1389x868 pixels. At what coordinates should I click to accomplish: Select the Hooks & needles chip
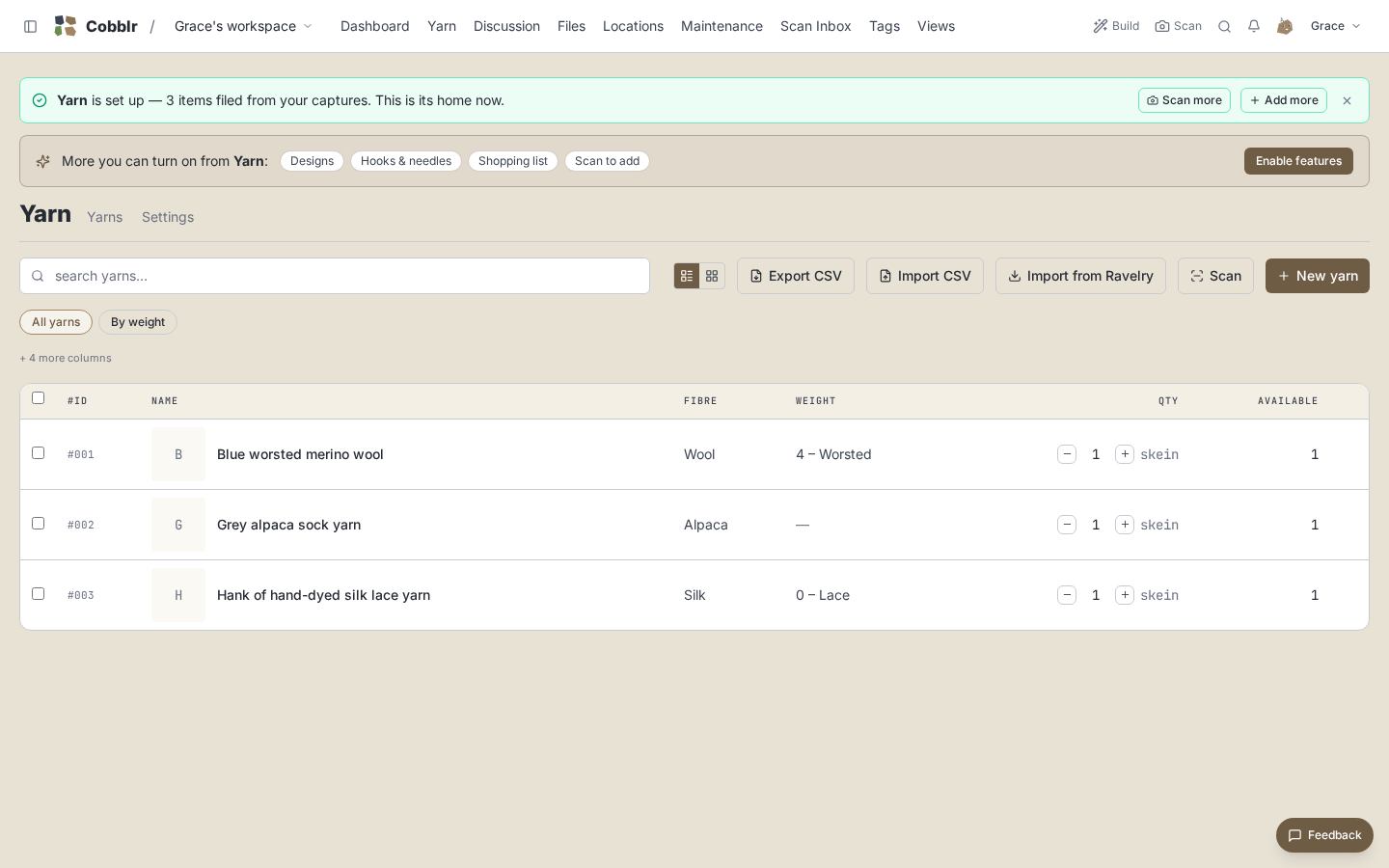(406, 161)
